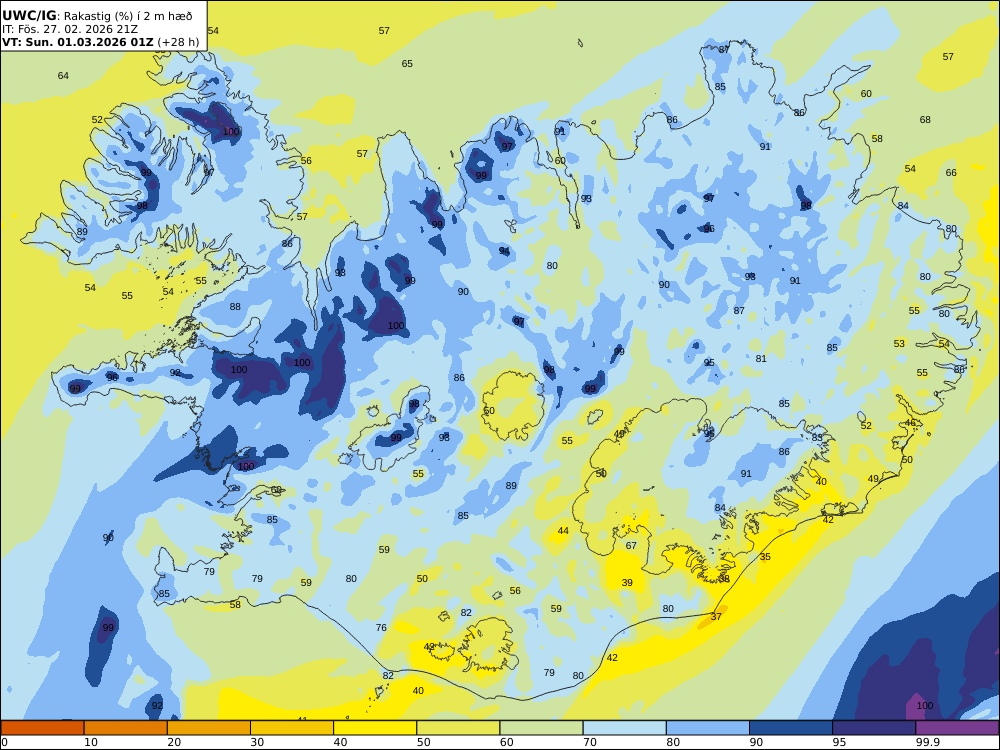
Task: Click the map value '35'
Action: pos(765,557)
